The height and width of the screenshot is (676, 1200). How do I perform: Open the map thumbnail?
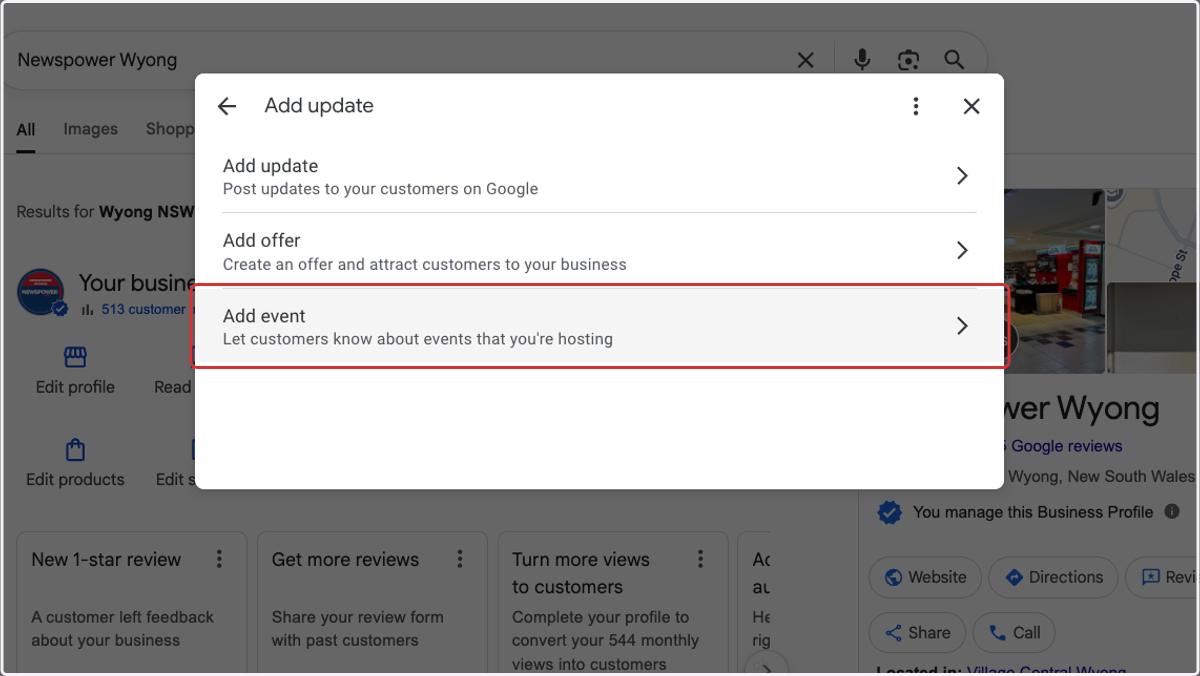coord(1153,233)
